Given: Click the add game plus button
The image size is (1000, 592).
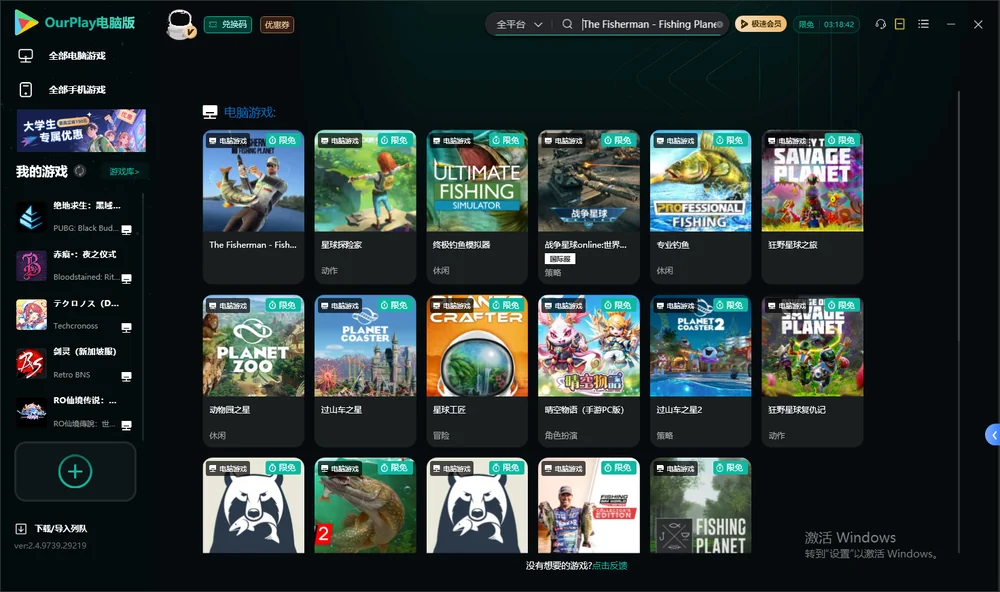Looking at the screenshot, I should (75, 471).
